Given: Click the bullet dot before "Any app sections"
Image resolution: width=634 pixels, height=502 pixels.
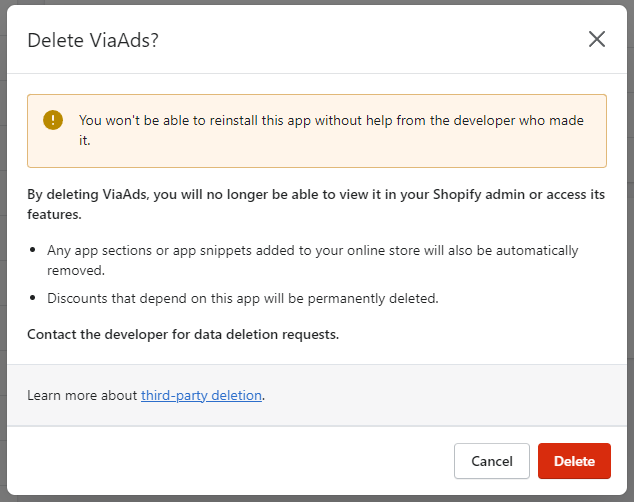Looking at the screenshot, I should coord(33,250).
